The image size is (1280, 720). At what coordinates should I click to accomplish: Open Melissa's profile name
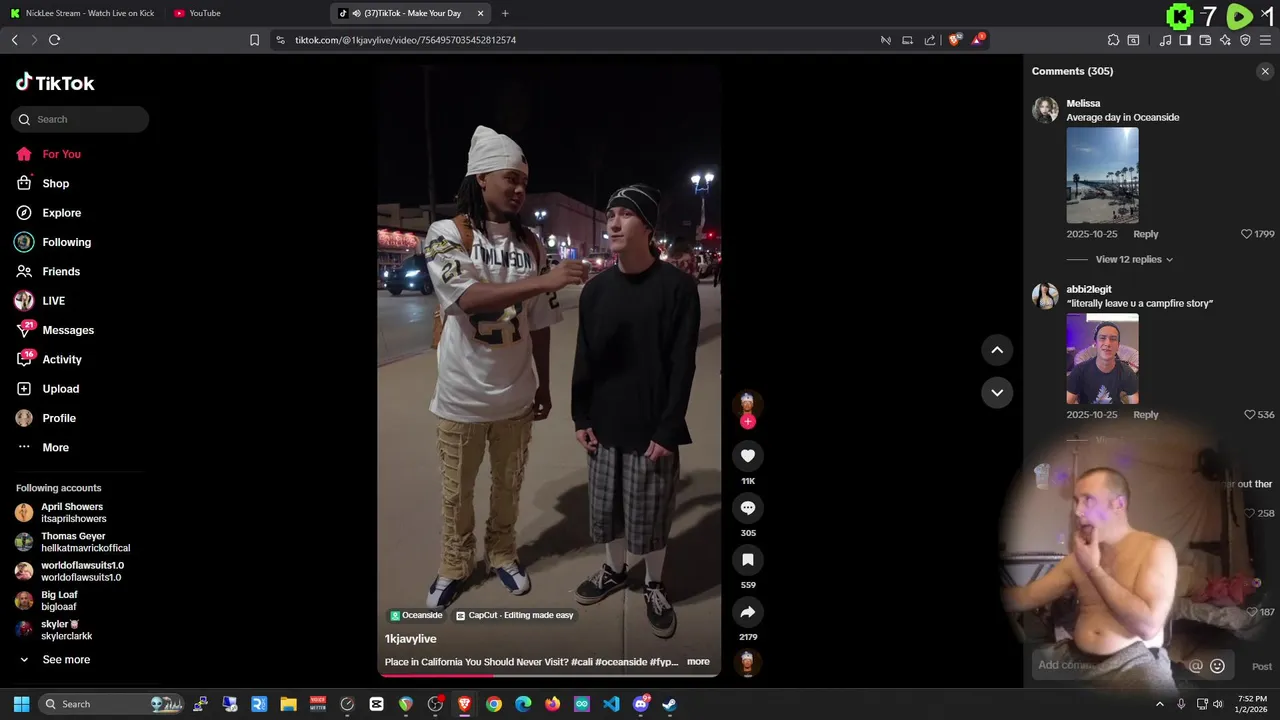1083,103
